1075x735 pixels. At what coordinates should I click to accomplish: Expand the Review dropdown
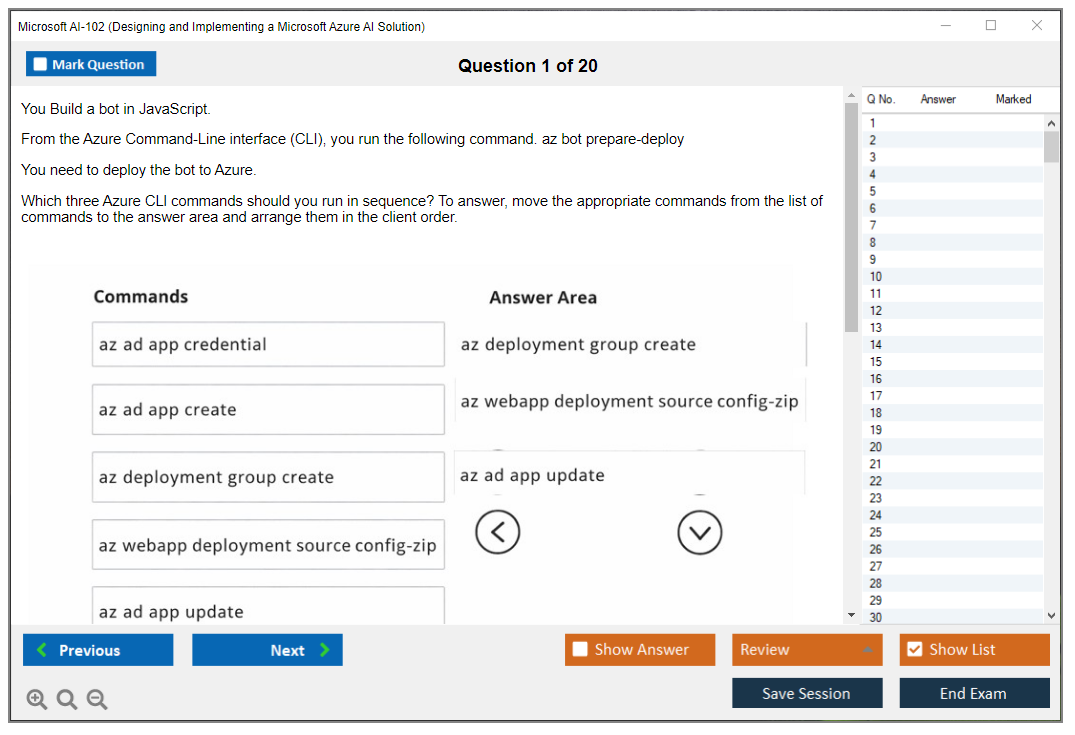867,650
